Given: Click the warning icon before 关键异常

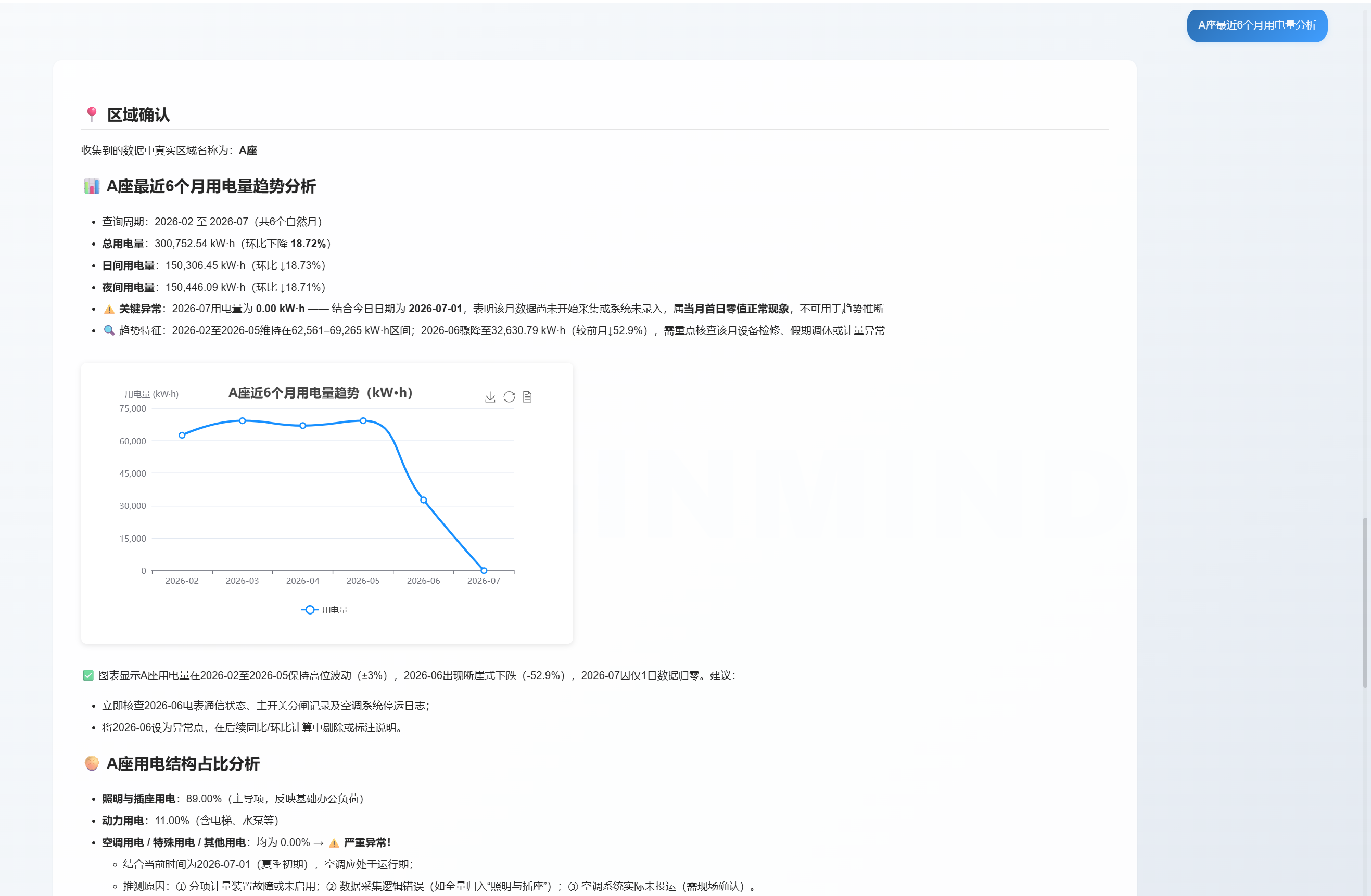Looking at the screenshot, I should [x=109, y=309].
